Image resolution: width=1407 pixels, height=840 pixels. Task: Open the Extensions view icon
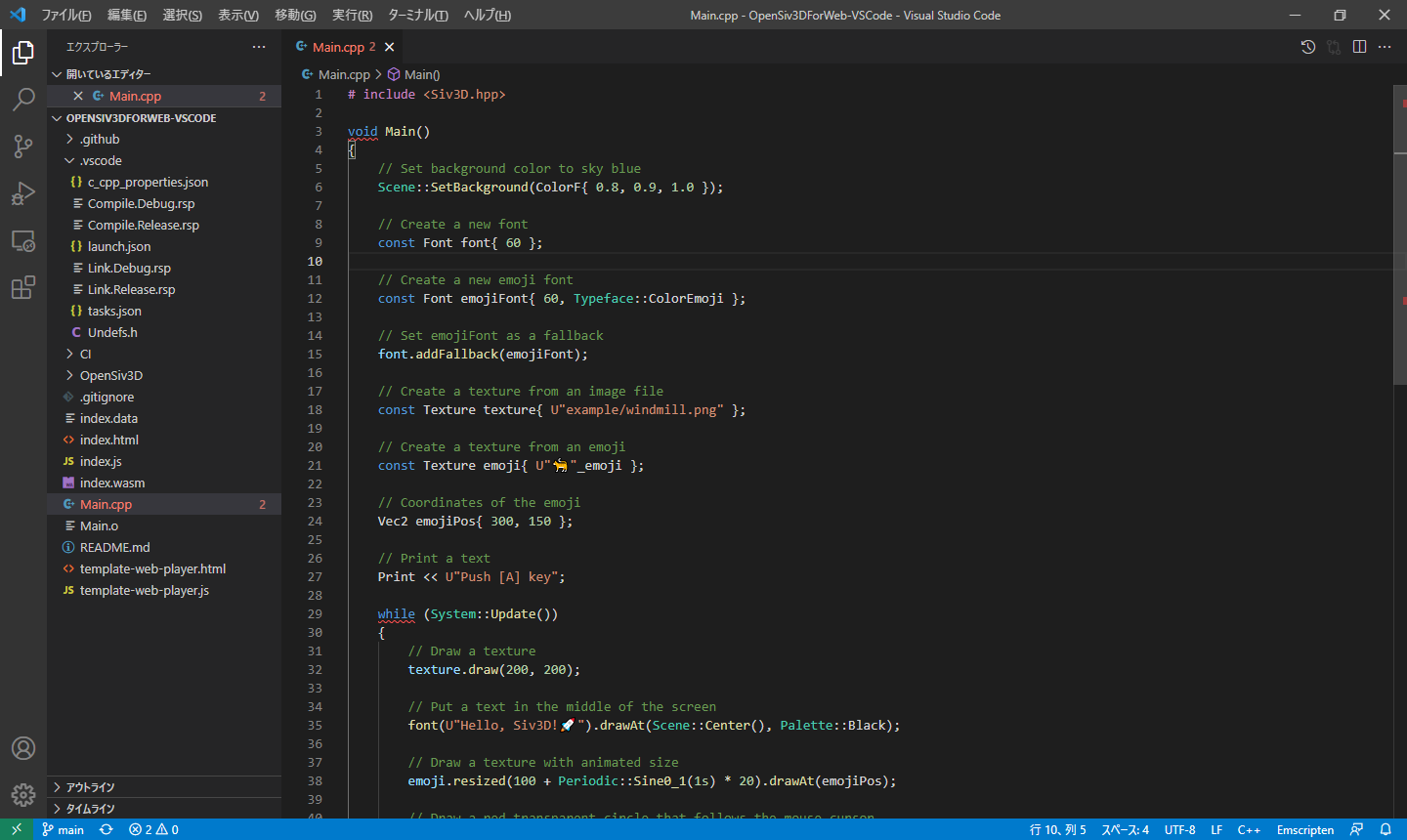point(23,287)
